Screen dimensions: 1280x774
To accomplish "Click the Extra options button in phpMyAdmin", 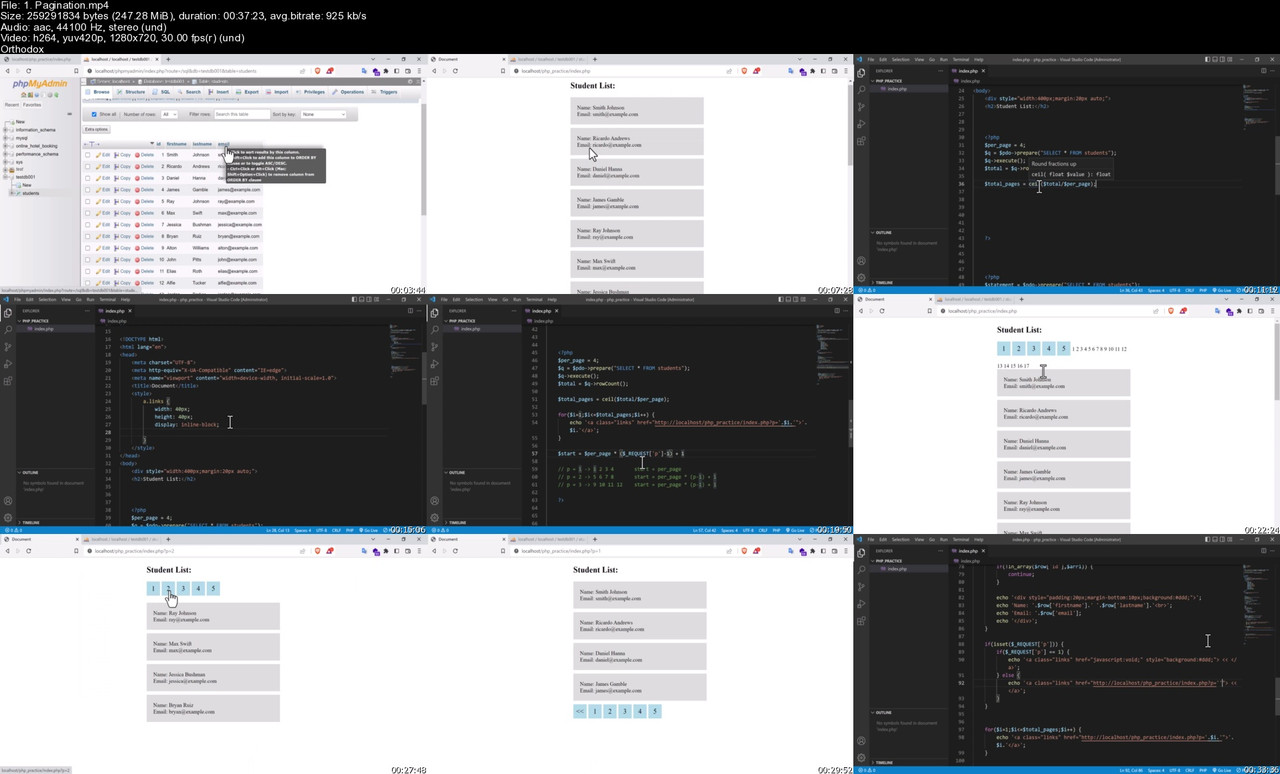I will point(96,129).
